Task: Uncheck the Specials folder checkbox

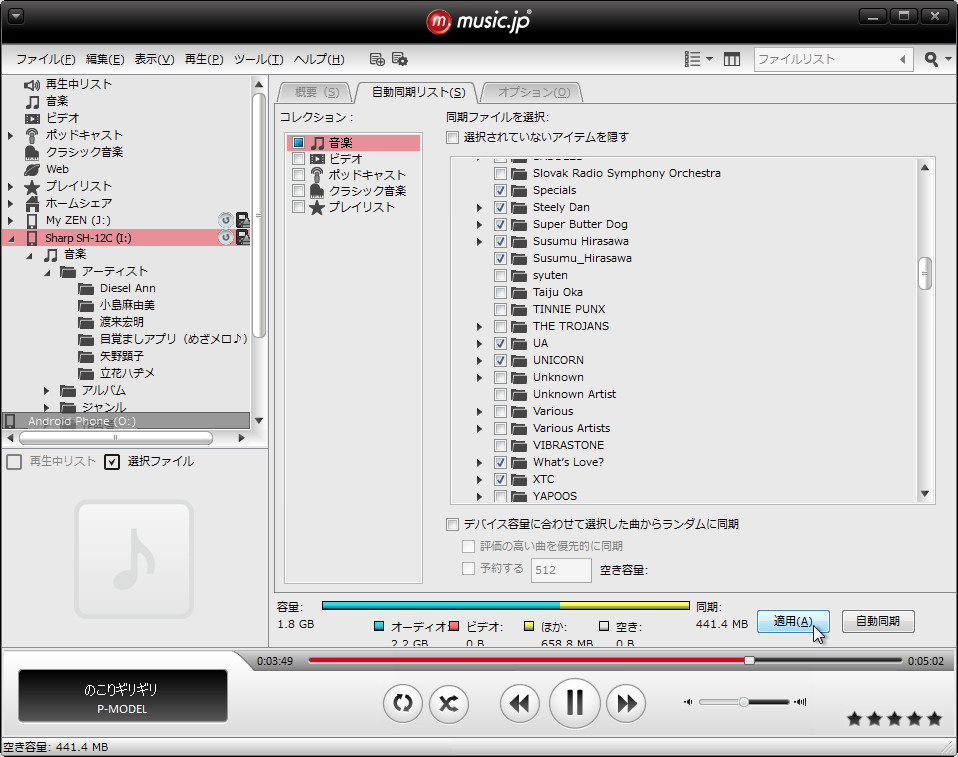Action: click(500, 191)
